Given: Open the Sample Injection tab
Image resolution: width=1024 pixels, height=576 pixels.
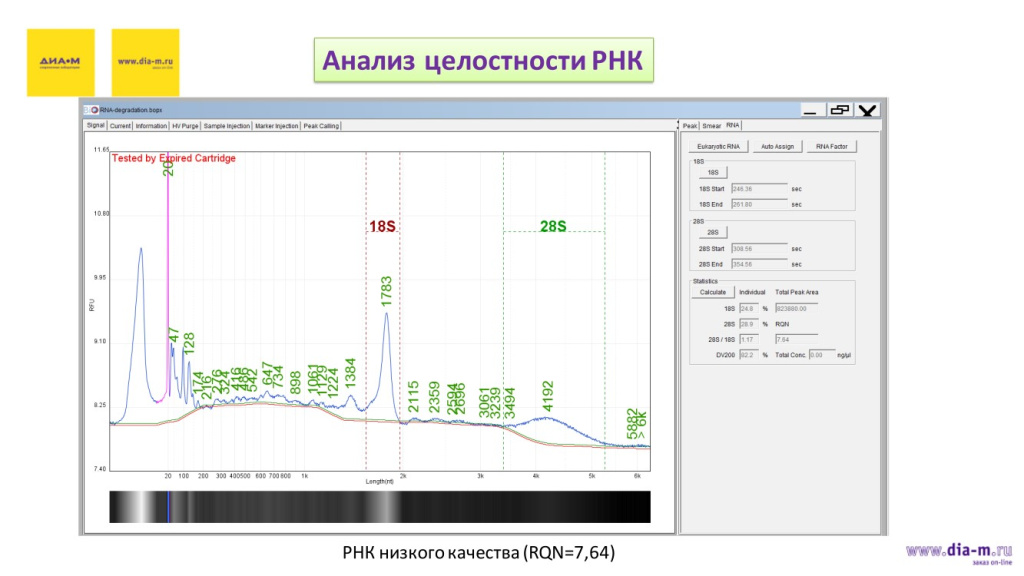Looking at the screenshot, I should (x=226, y=125).
